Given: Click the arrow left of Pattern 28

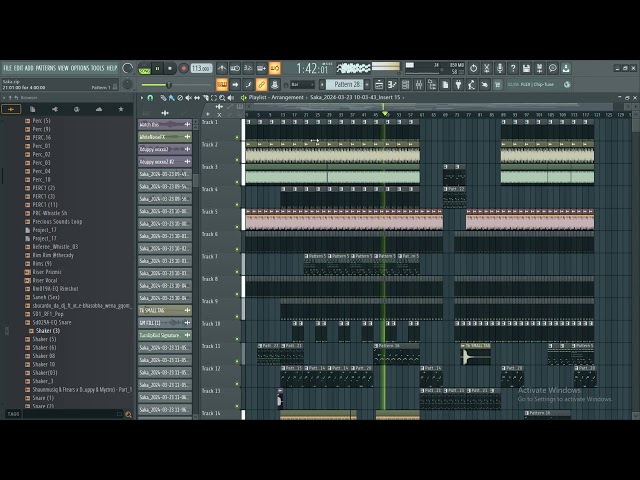Looking at the screenshot, I should 322,84.
